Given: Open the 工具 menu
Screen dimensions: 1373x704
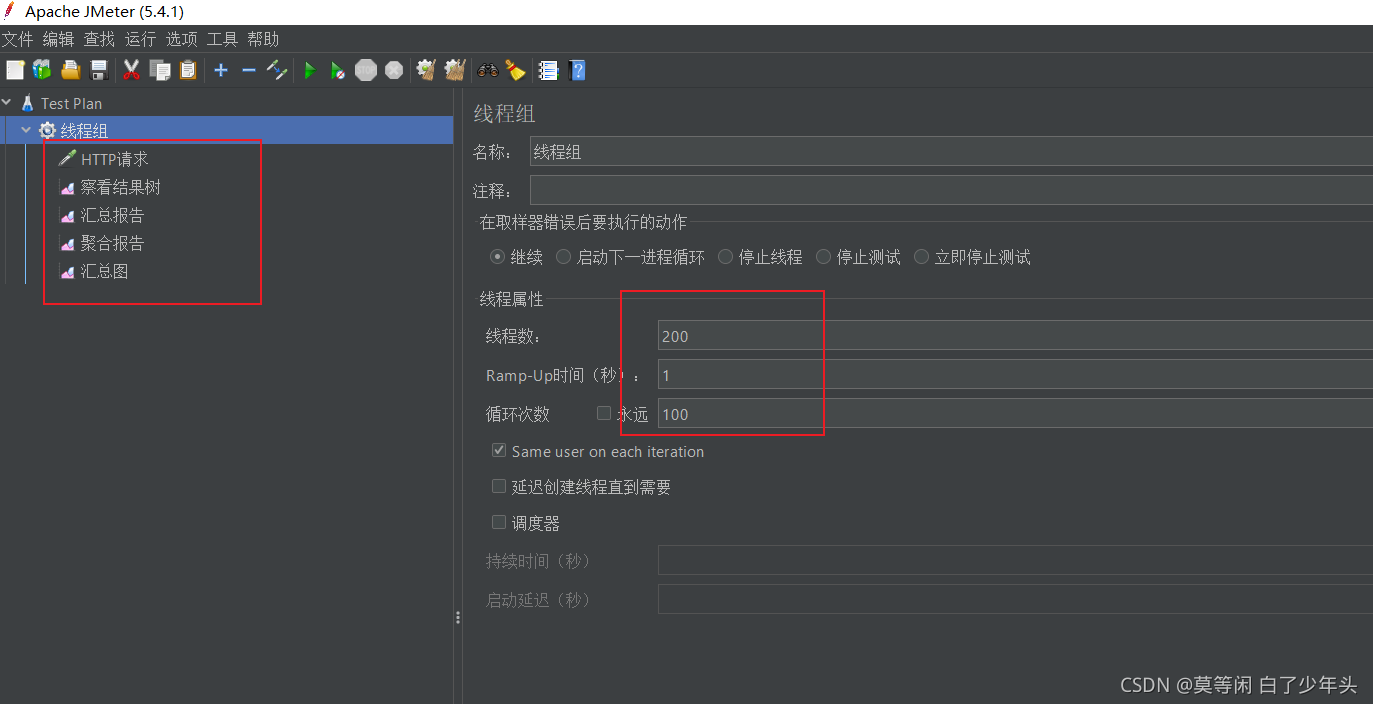Looking at the screenshot, I should pyautogui.click(x=222, y=39).
